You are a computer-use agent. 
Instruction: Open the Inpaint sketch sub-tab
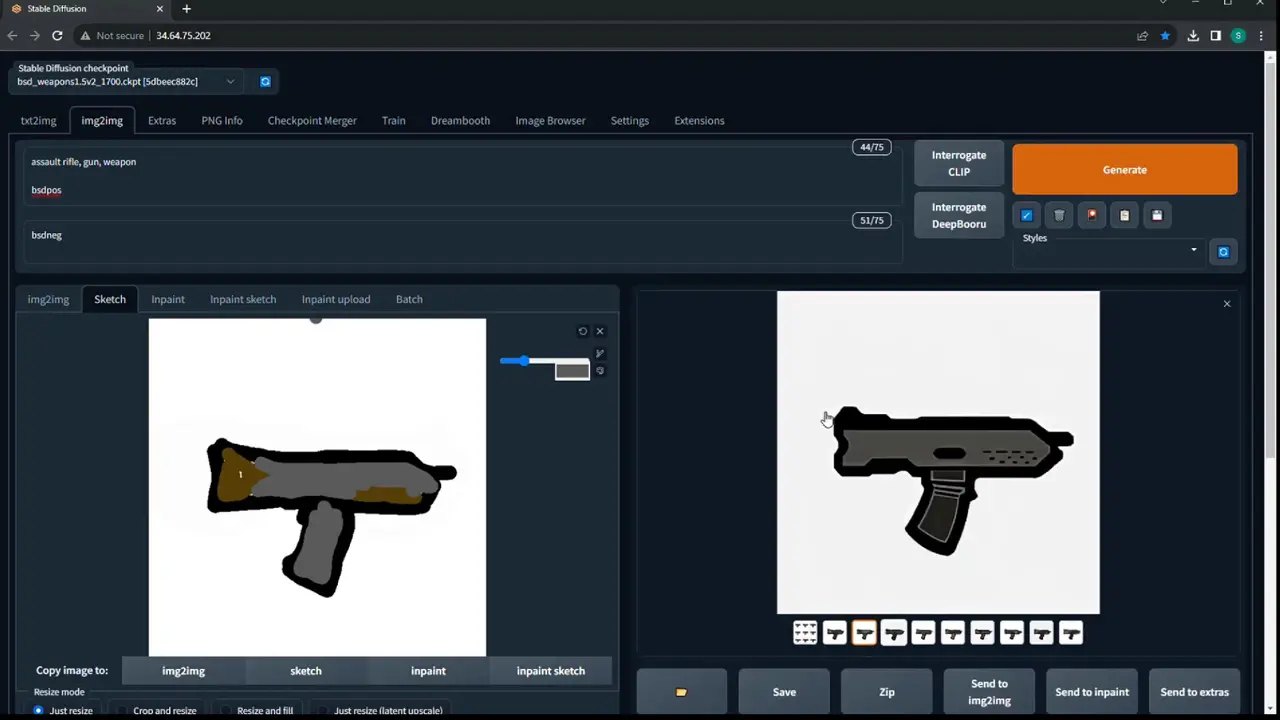(243, 299)
